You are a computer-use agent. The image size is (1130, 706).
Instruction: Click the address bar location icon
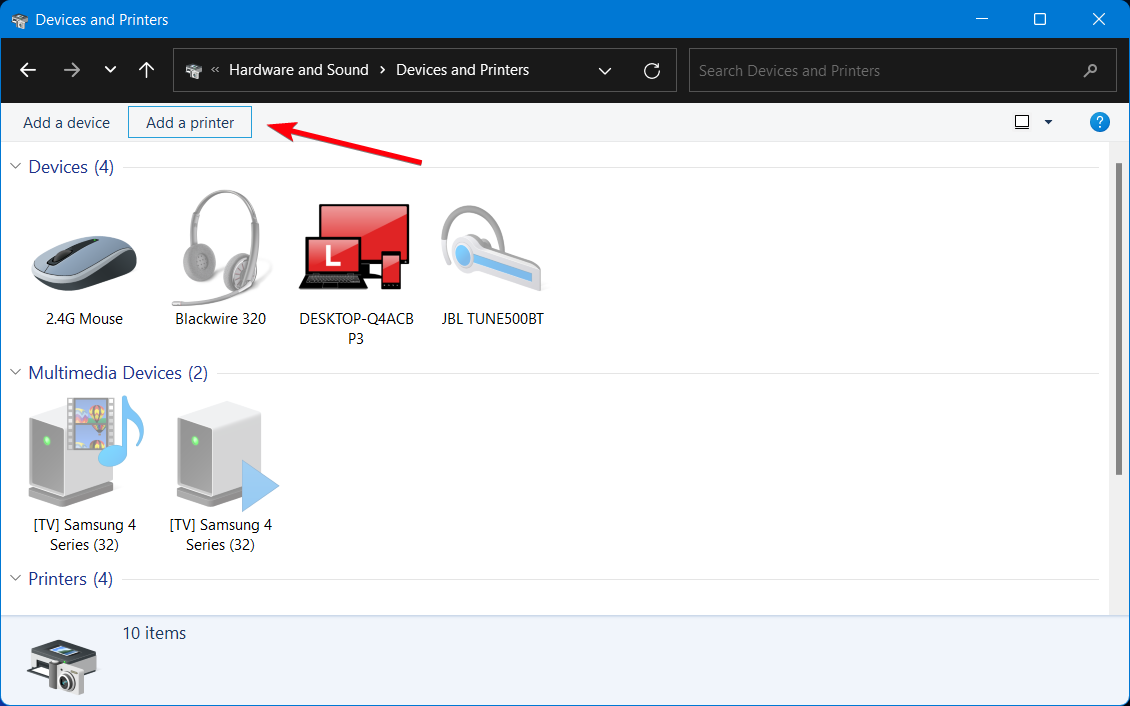click(x=194, y=71)
